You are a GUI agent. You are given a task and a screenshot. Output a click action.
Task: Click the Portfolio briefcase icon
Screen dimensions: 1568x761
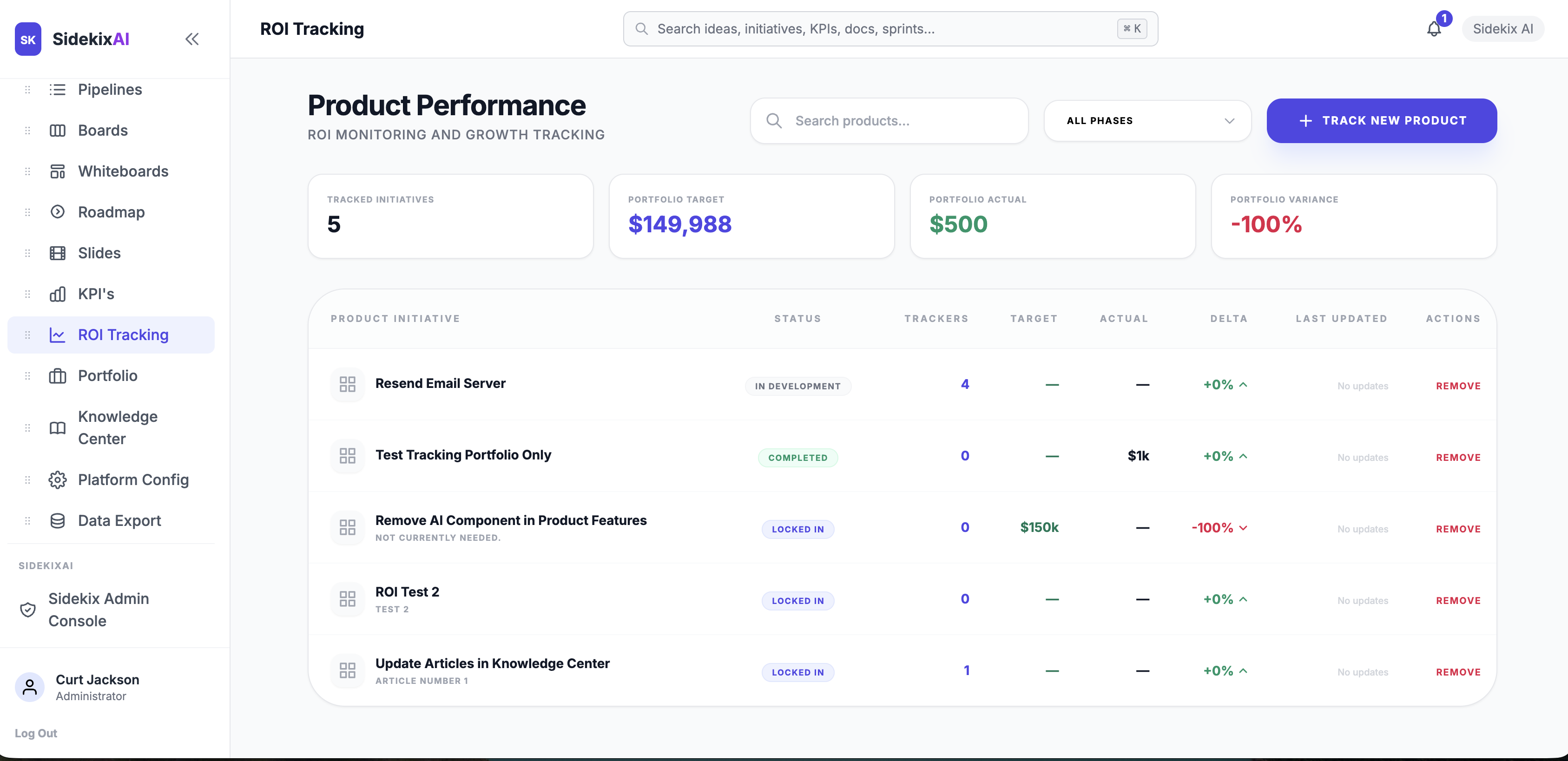pyautogui.click(x=57, y=376)
